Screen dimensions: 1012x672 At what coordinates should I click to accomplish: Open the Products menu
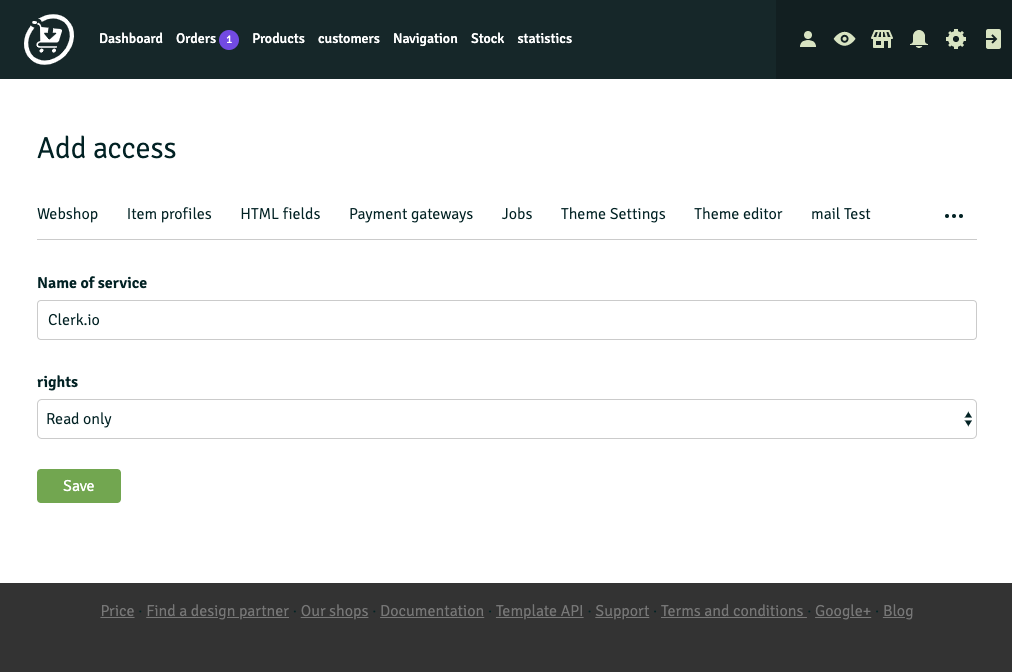click(278, 39)
